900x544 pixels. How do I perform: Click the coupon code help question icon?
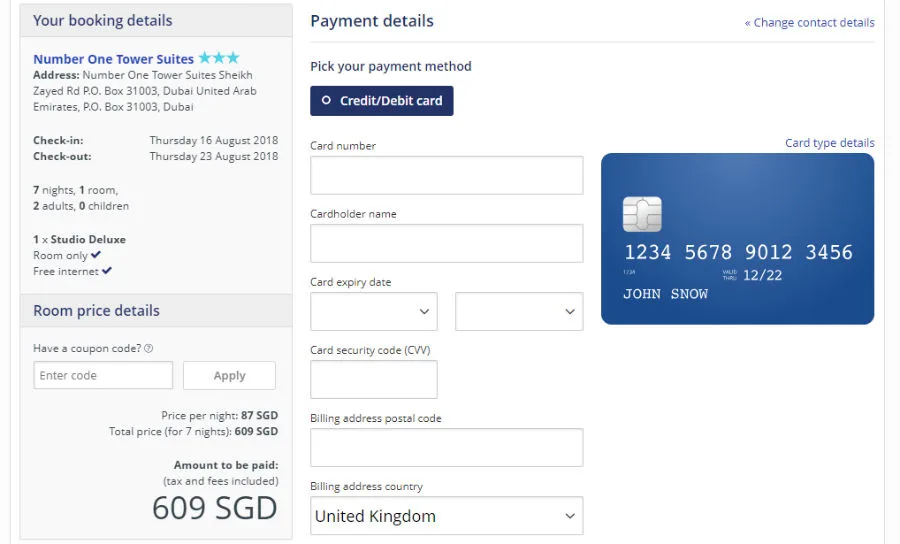149,348
